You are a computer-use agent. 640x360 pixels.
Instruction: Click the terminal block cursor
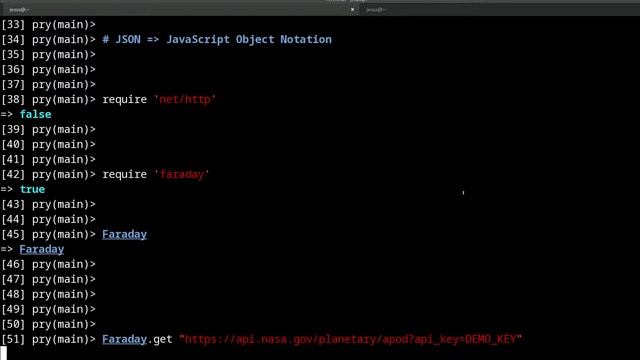click(x=3, y=353)
